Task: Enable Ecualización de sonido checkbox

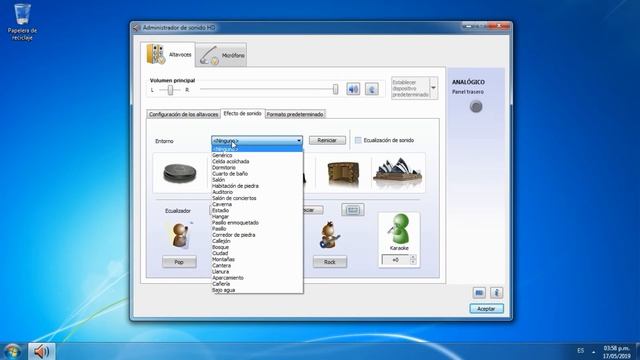Action: click(358, 140)
